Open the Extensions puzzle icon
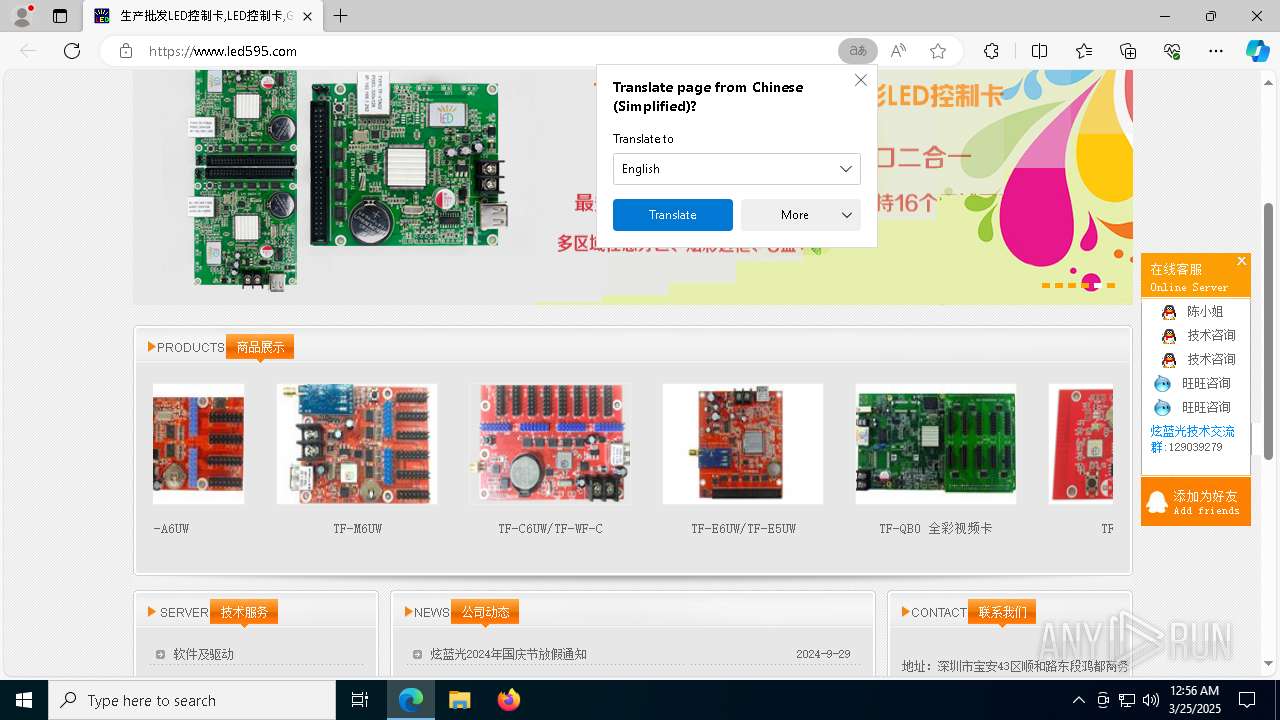 [x=991, y=51]
